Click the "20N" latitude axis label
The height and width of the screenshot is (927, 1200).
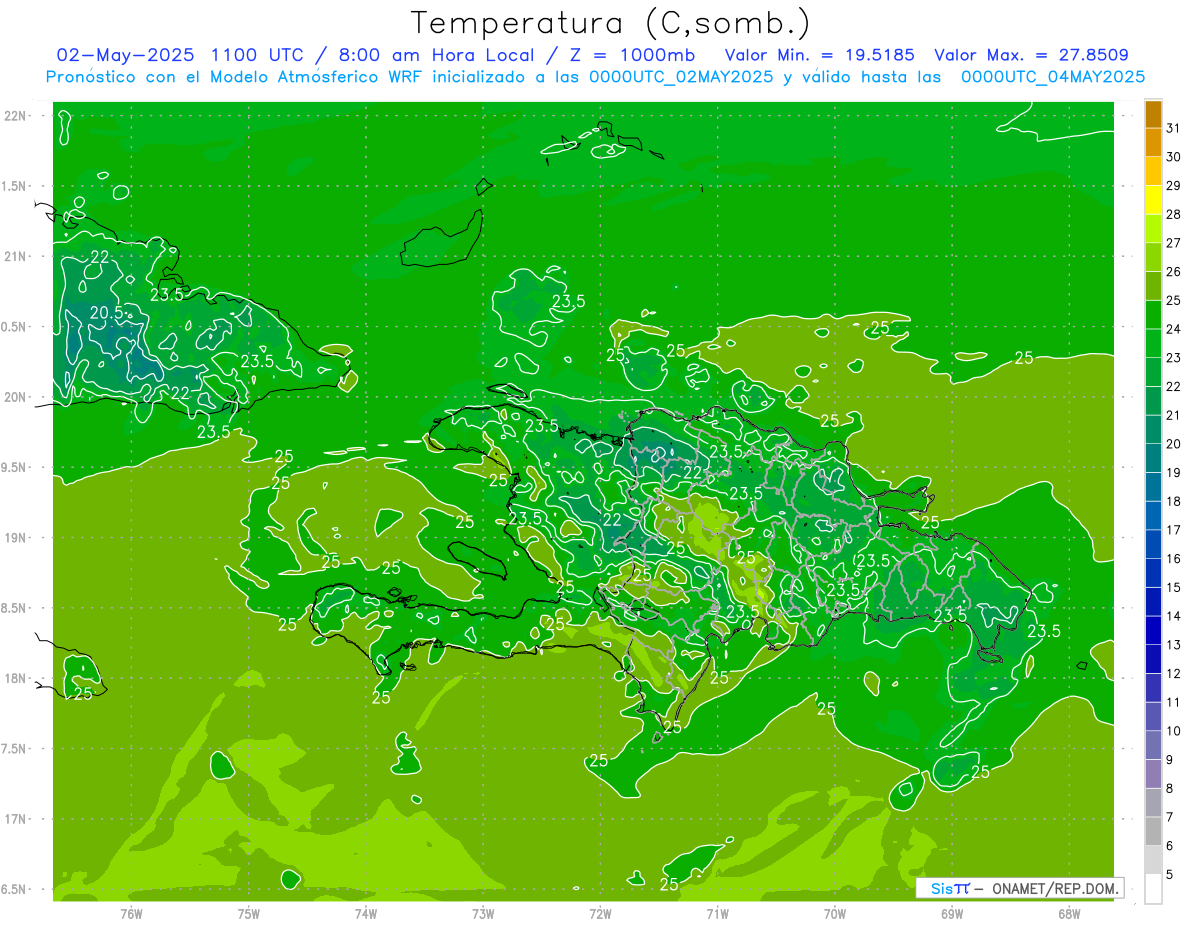[x=17, y=397]
